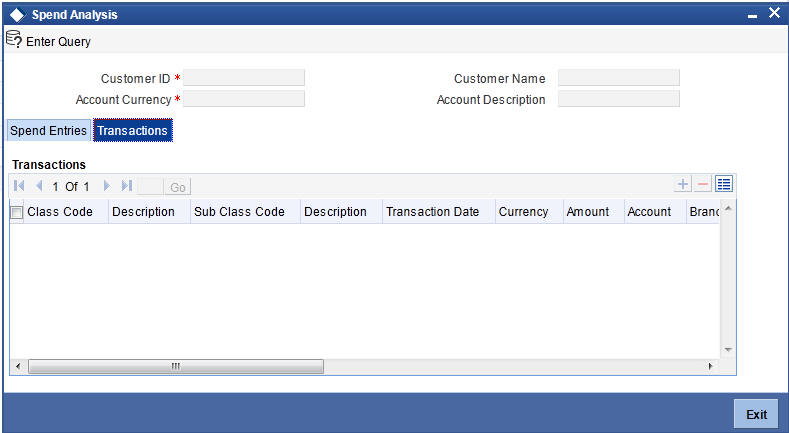The image size is (789, 433).
Task: Click the horizontal scrollbar thumb of the table
Action: (176, 366)
